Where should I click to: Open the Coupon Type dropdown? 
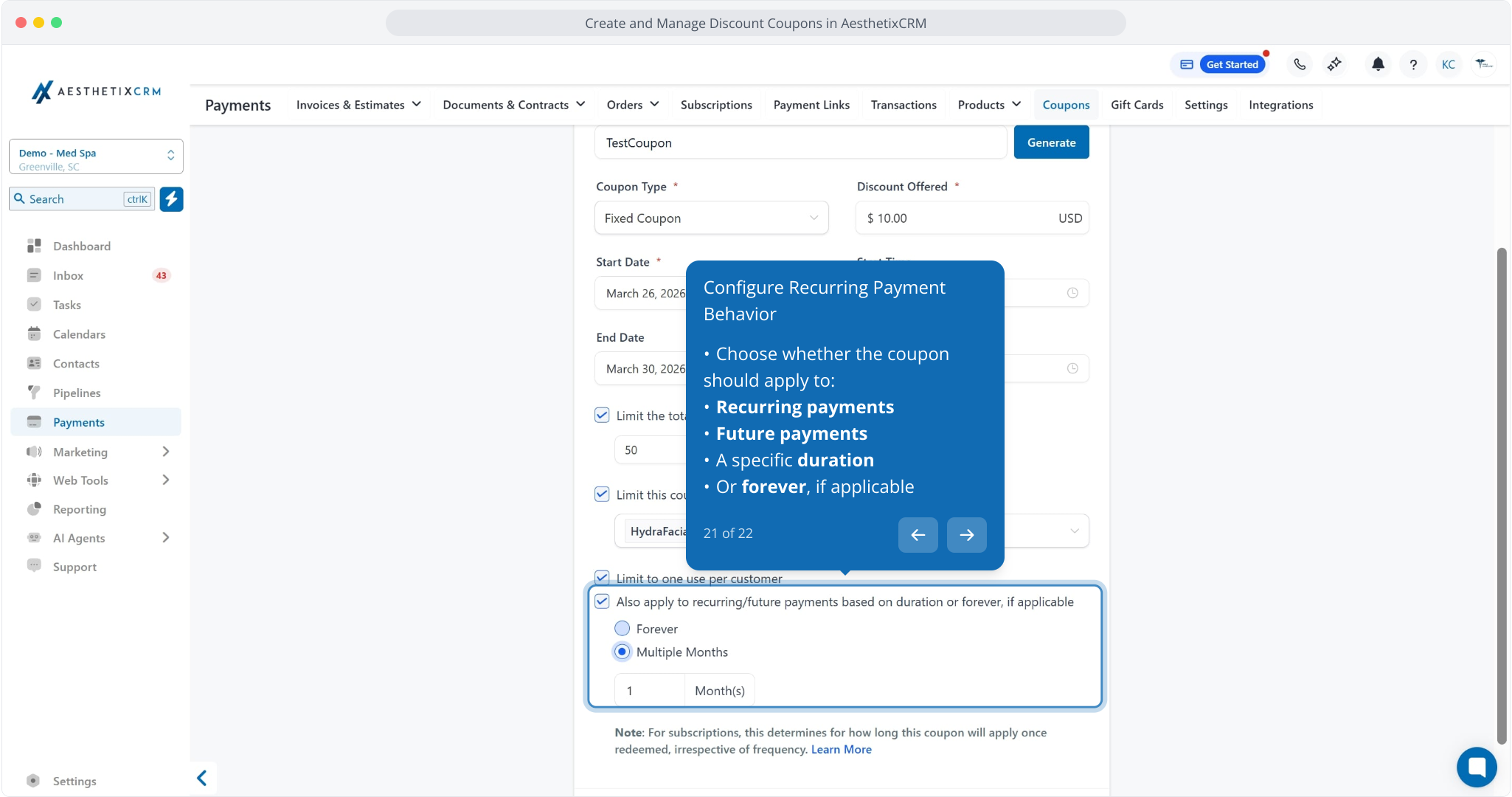711,218
